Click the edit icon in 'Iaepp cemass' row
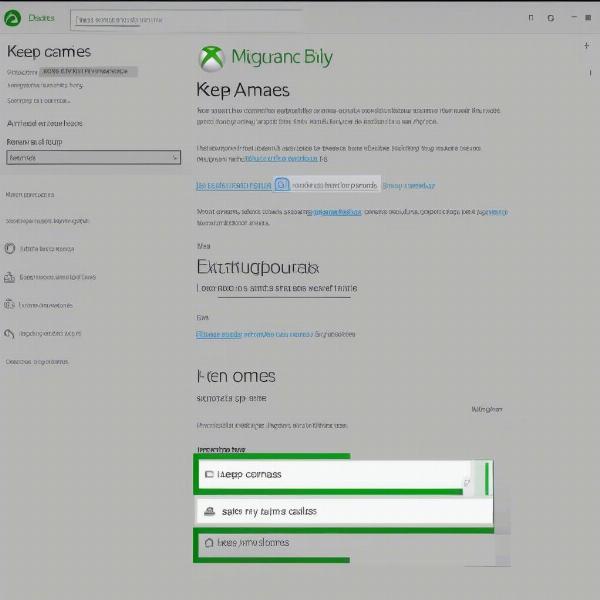This screenshot has width=600, height=600. [x=467, y=483]
